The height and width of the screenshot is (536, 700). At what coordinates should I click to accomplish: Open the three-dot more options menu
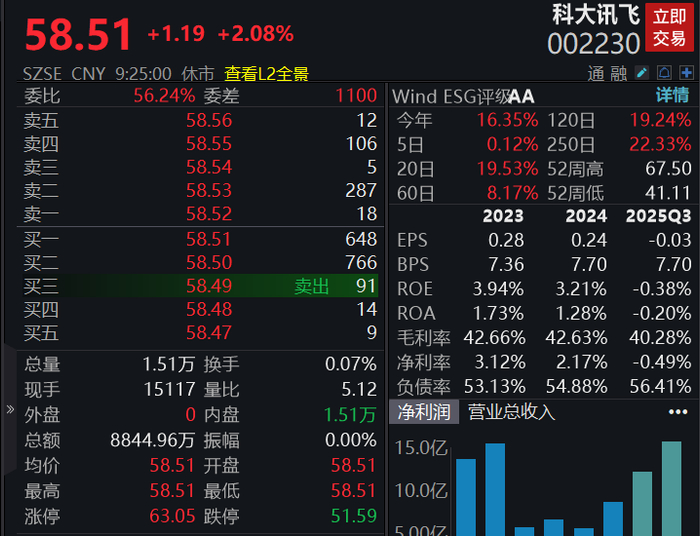click(678, 411)
